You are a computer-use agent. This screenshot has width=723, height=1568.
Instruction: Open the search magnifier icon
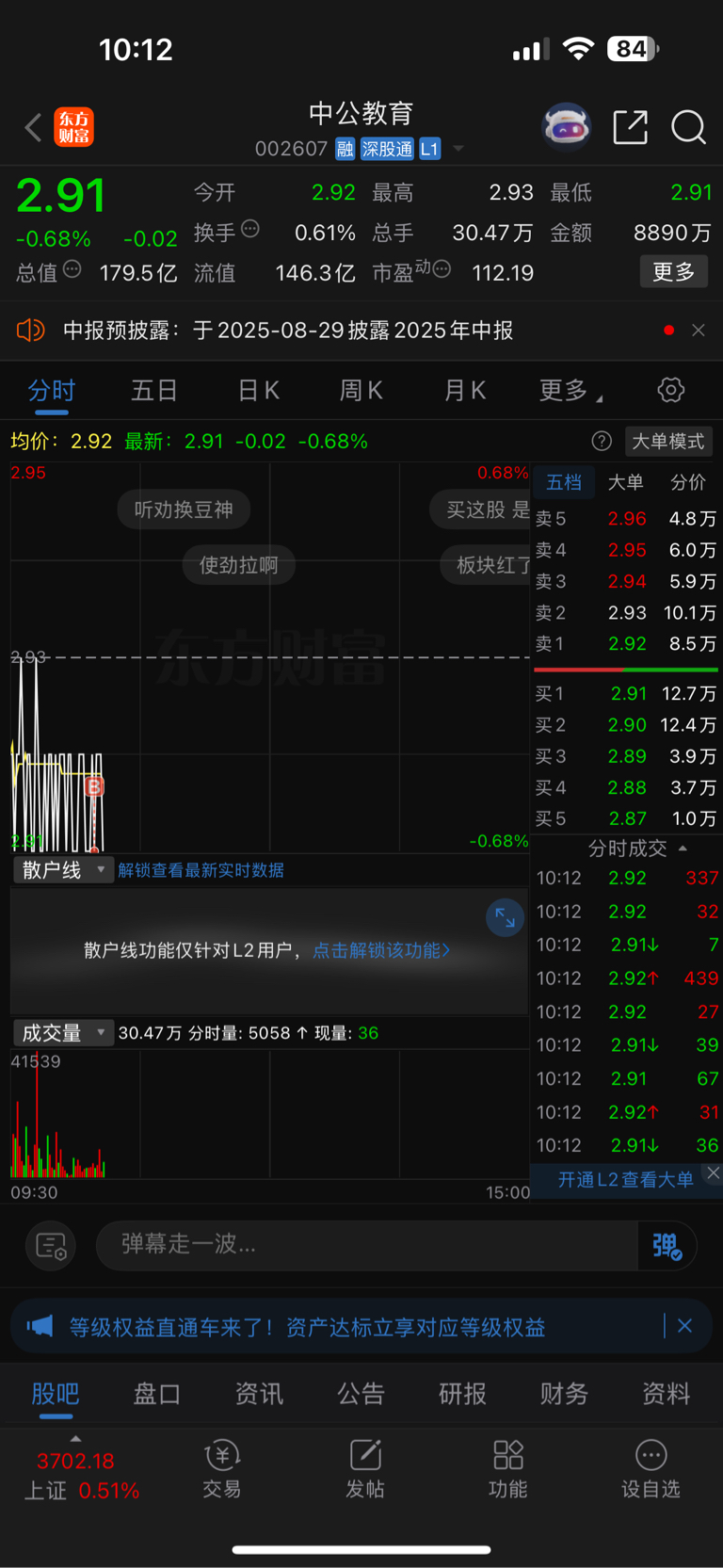688,127
